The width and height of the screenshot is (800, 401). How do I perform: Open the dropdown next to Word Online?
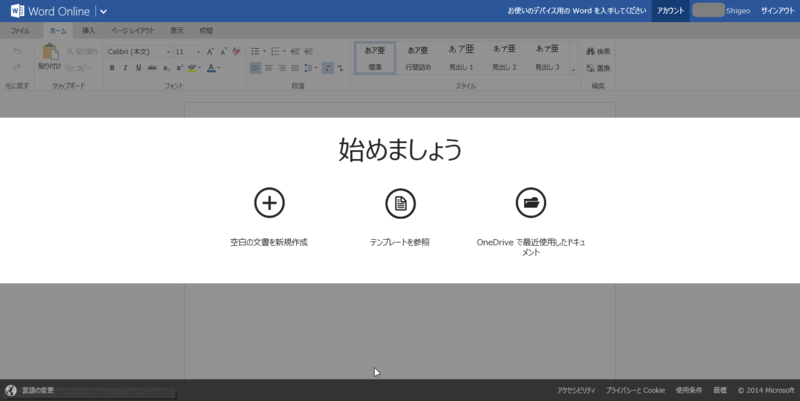[103, 11]
